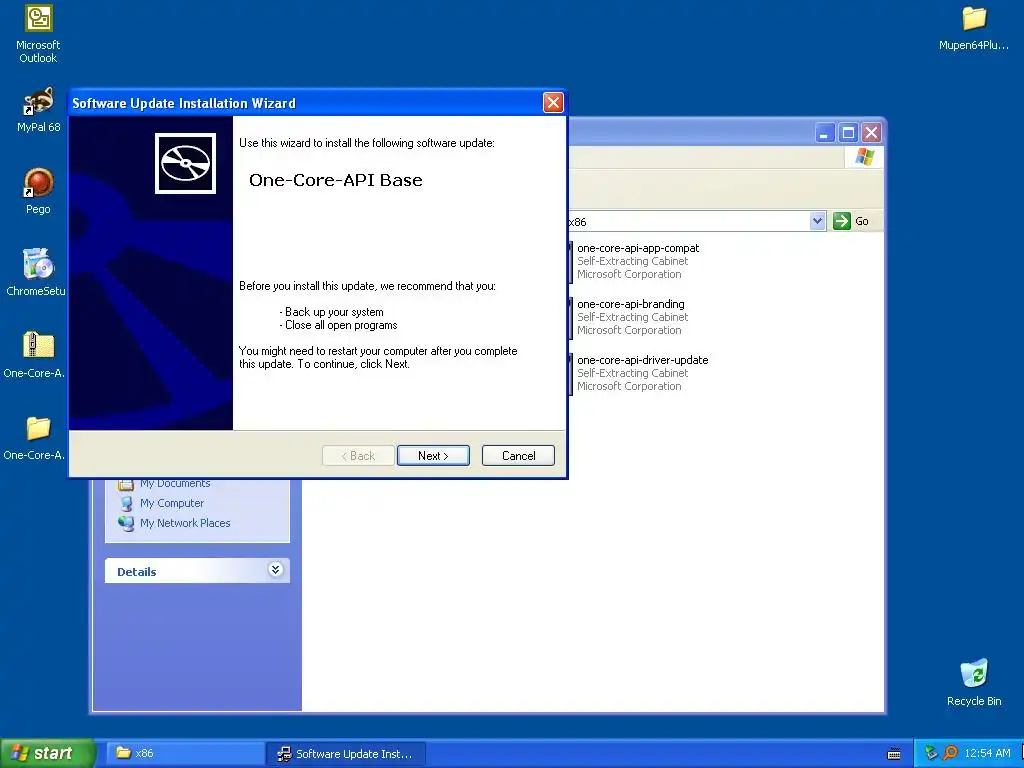Select the One-Core-API folder on desktop
Viewport: 1024px width, 768px height.
(x=35, y=438)
